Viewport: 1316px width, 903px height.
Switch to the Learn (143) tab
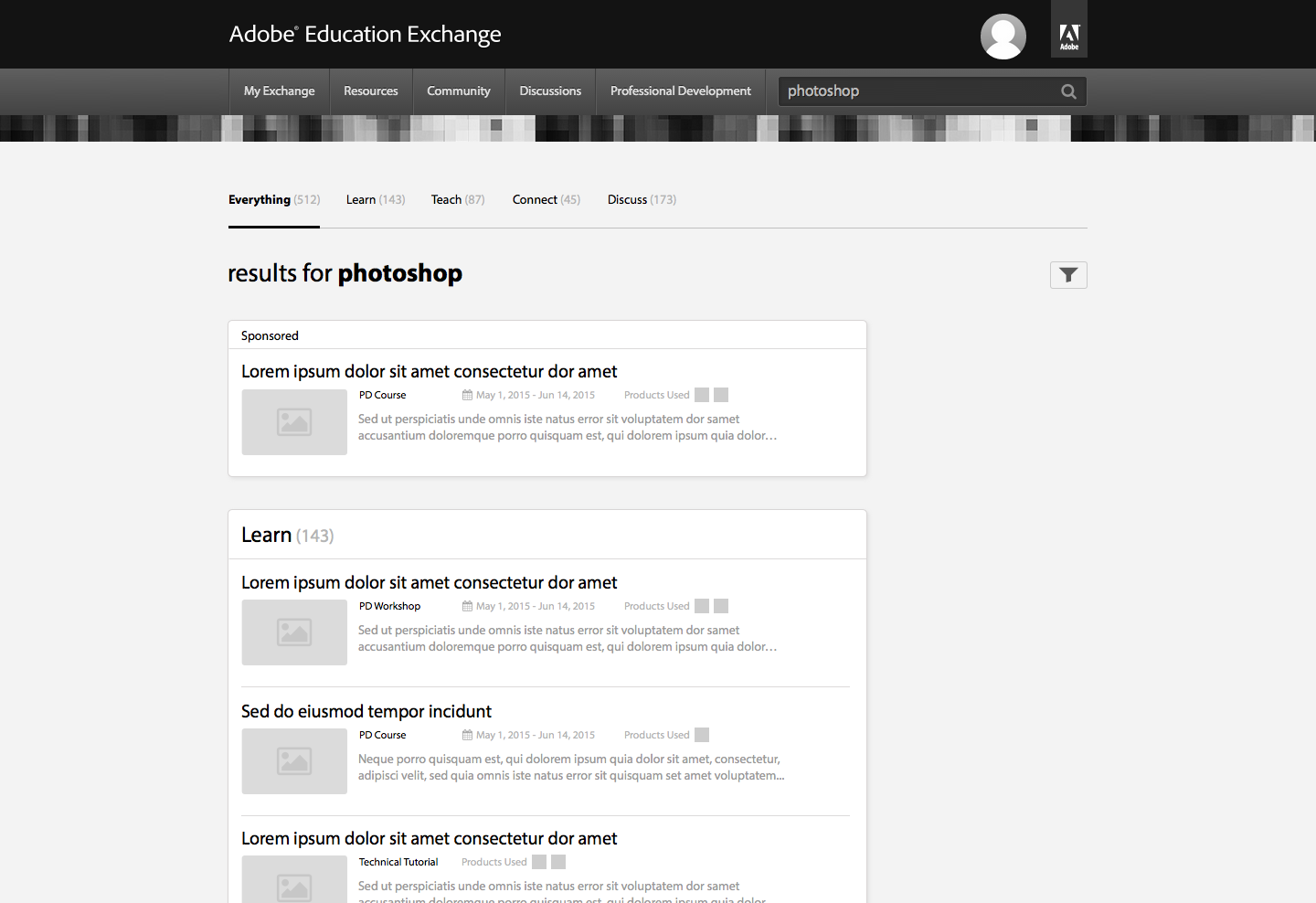coord(376,199)
